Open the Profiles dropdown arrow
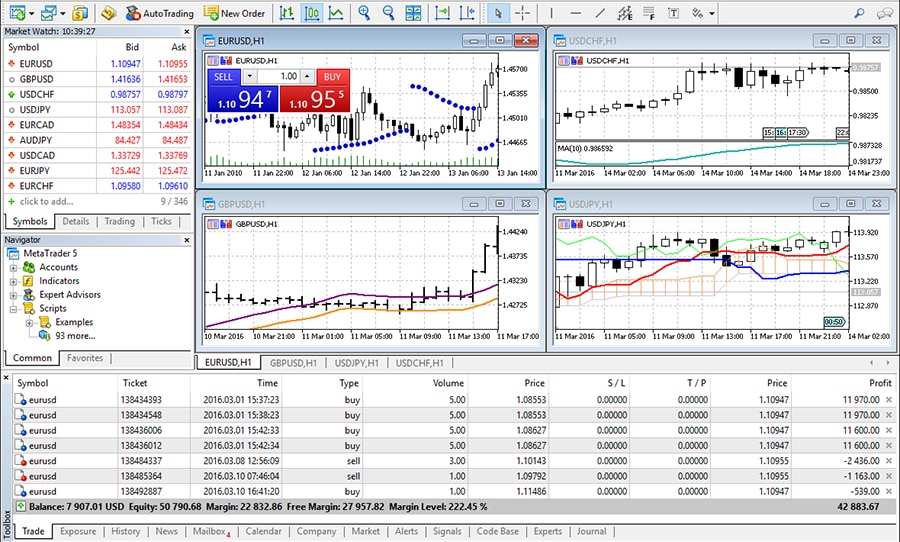This screenshot has width=900, height=542. 63,13
